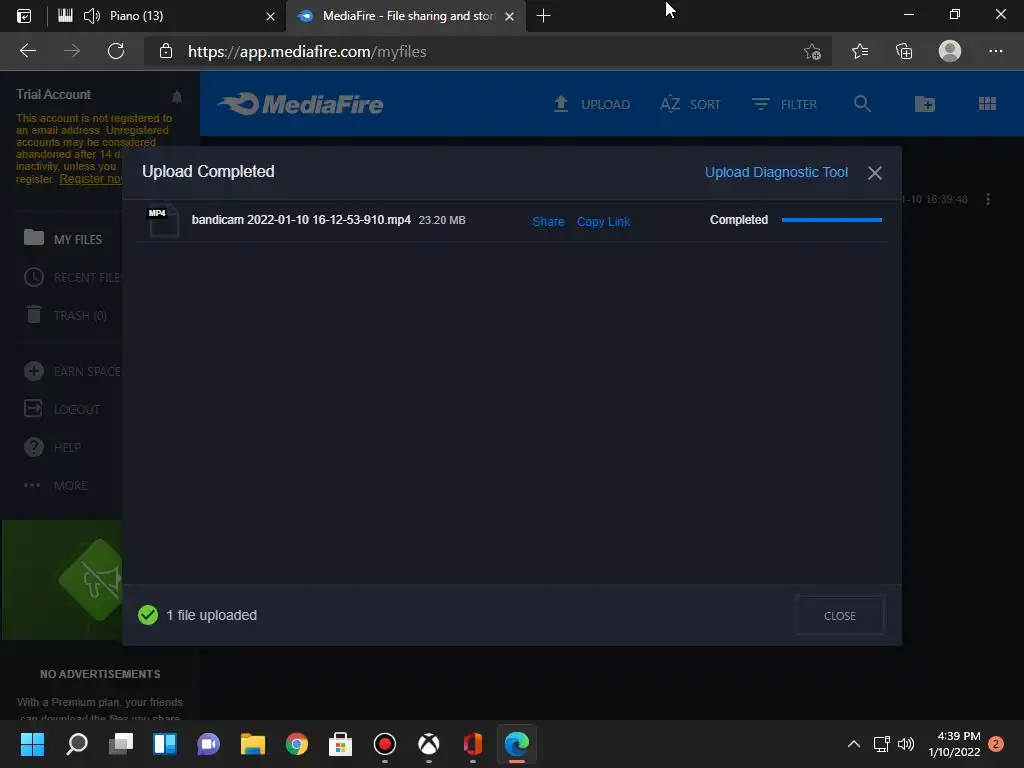Open Trash (0) in sidebar
Screen dimensions: 1024x768
(65, 315)
